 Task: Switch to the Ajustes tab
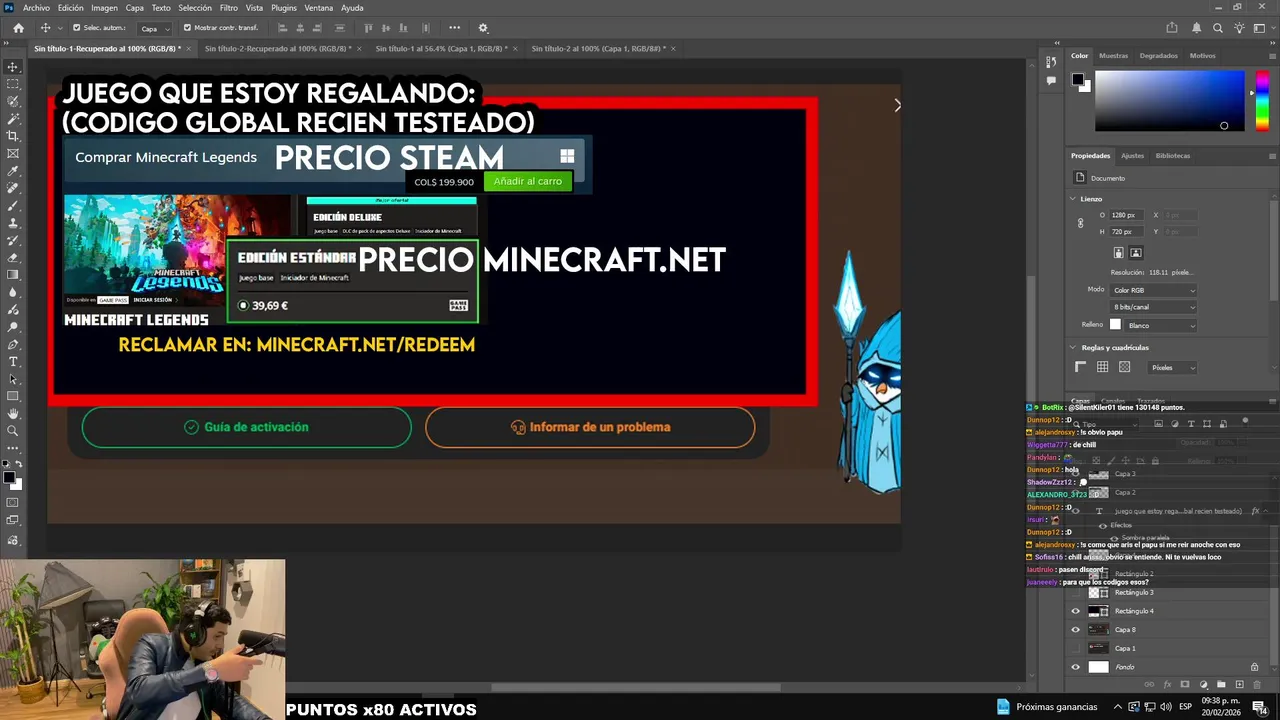coord(1133,156)
